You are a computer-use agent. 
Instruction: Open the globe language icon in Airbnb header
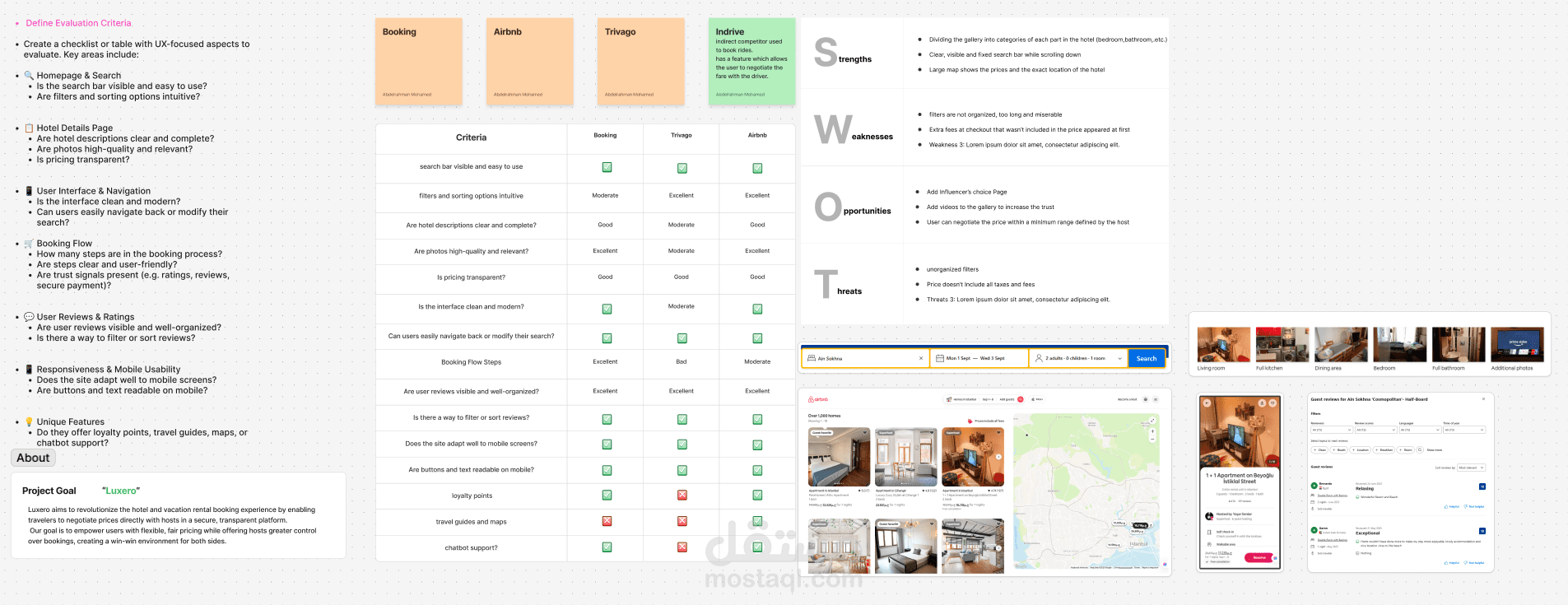1147,399
